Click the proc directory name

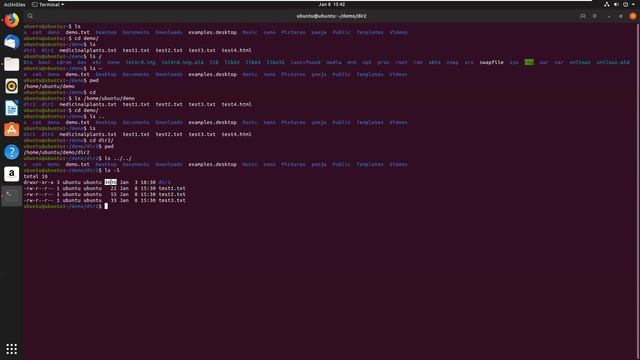[x=383, y=62]
